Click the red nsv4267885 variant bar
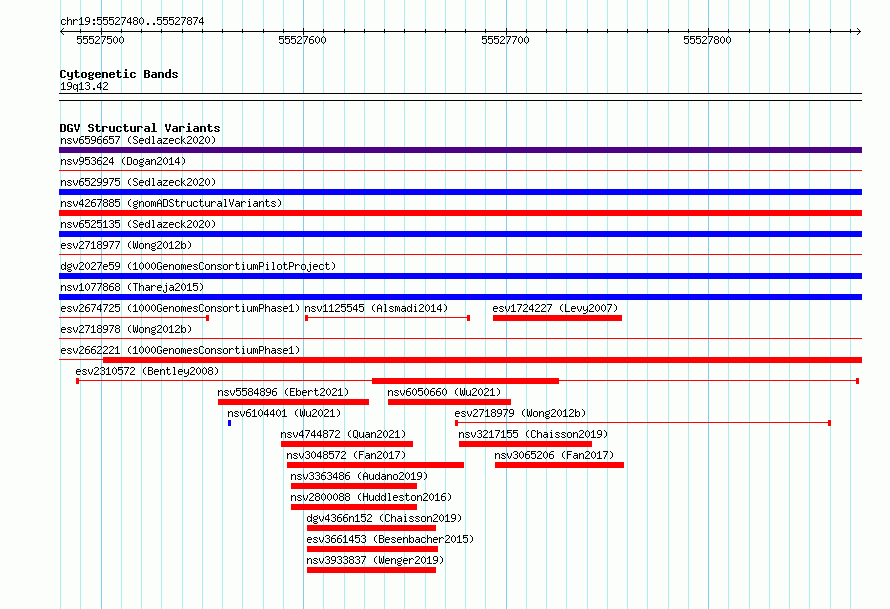Image resolution: width=890 pixels, height=609 pixels. click(x=460, y=213)
